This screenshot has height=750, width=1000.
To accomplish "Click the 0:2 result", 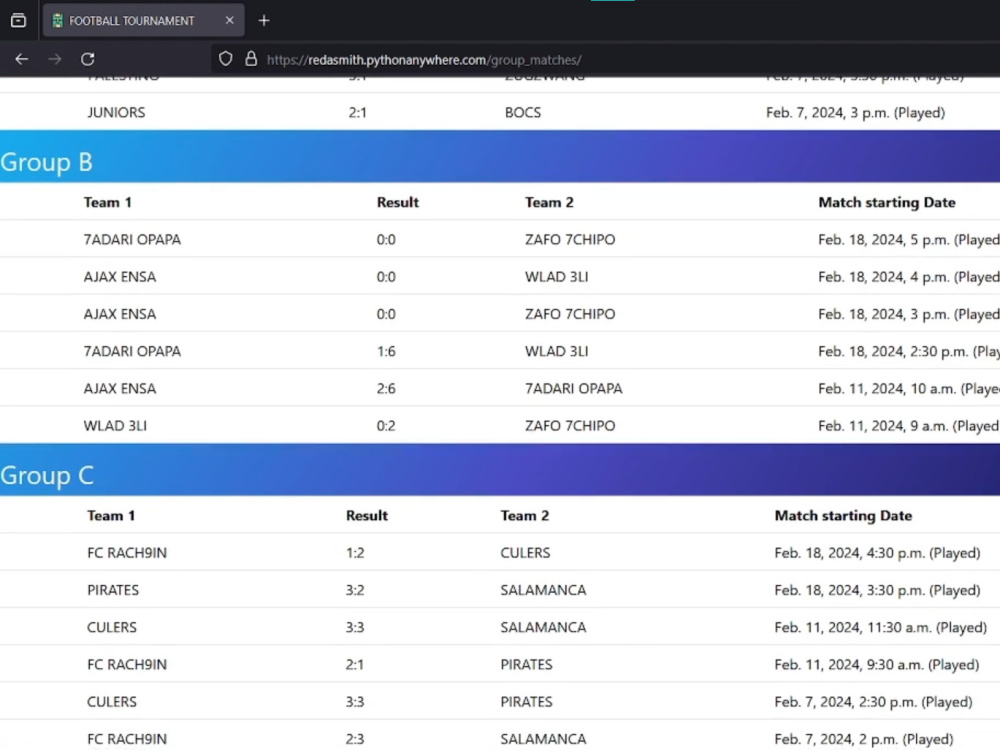I will point(386,425).
